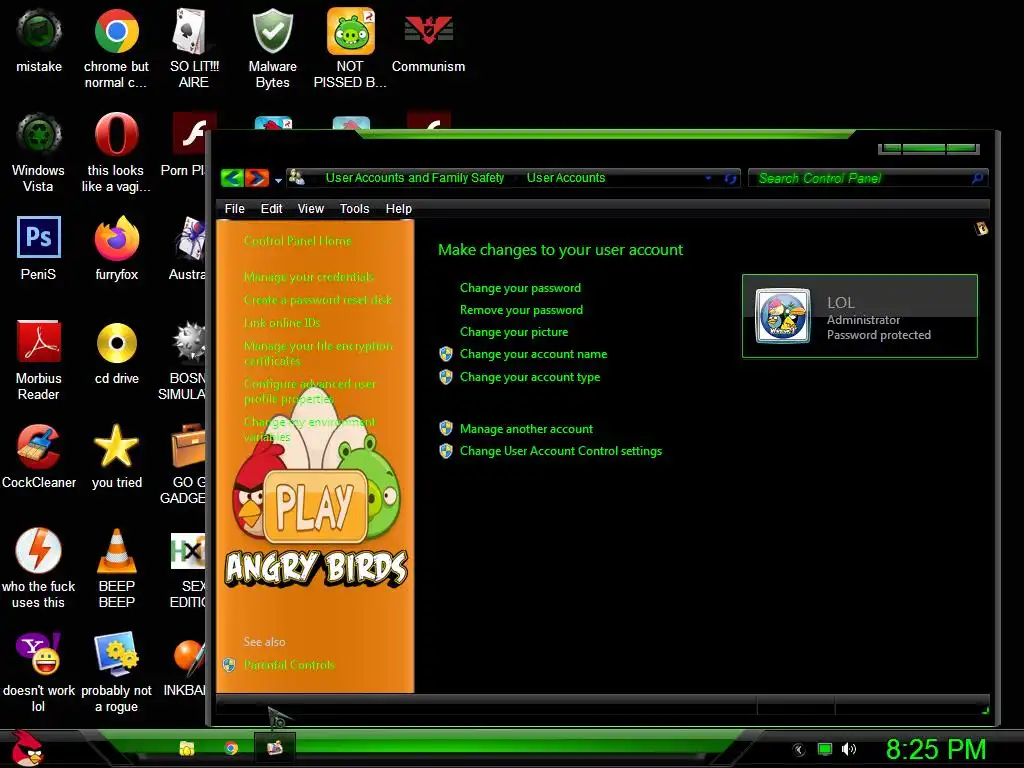1024x768 pixels.
Task: Open the taskbar folder explorer icon
Action: tap(187, 748)
